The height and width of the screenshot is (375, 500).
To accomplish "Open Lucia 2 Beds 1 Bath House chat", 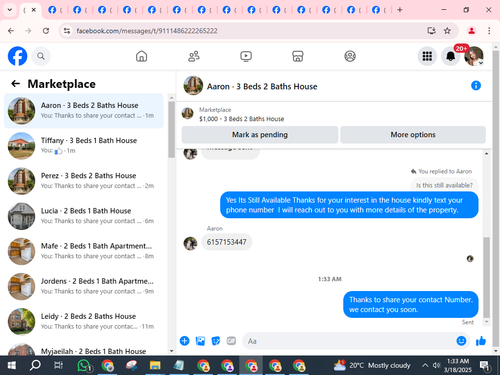I will coord(84,216).
